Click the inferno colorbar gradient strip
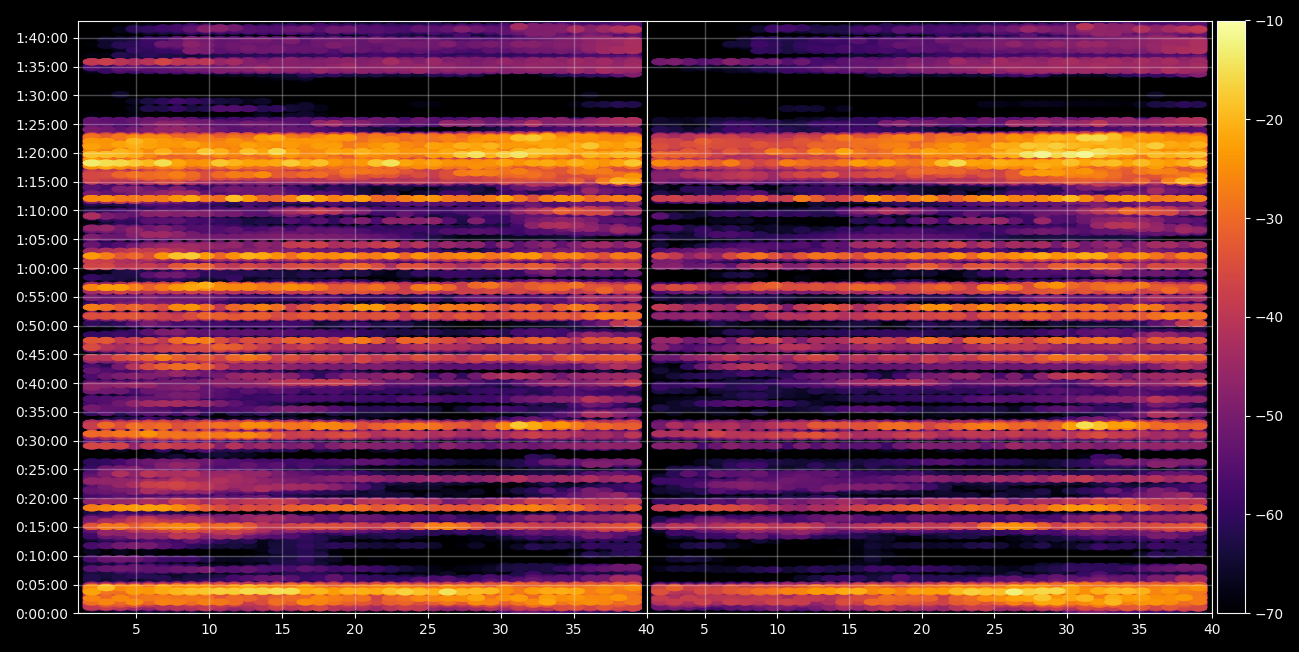Image resolution: width=1299 pixels, height=652 pixels. pos(1231,317)
